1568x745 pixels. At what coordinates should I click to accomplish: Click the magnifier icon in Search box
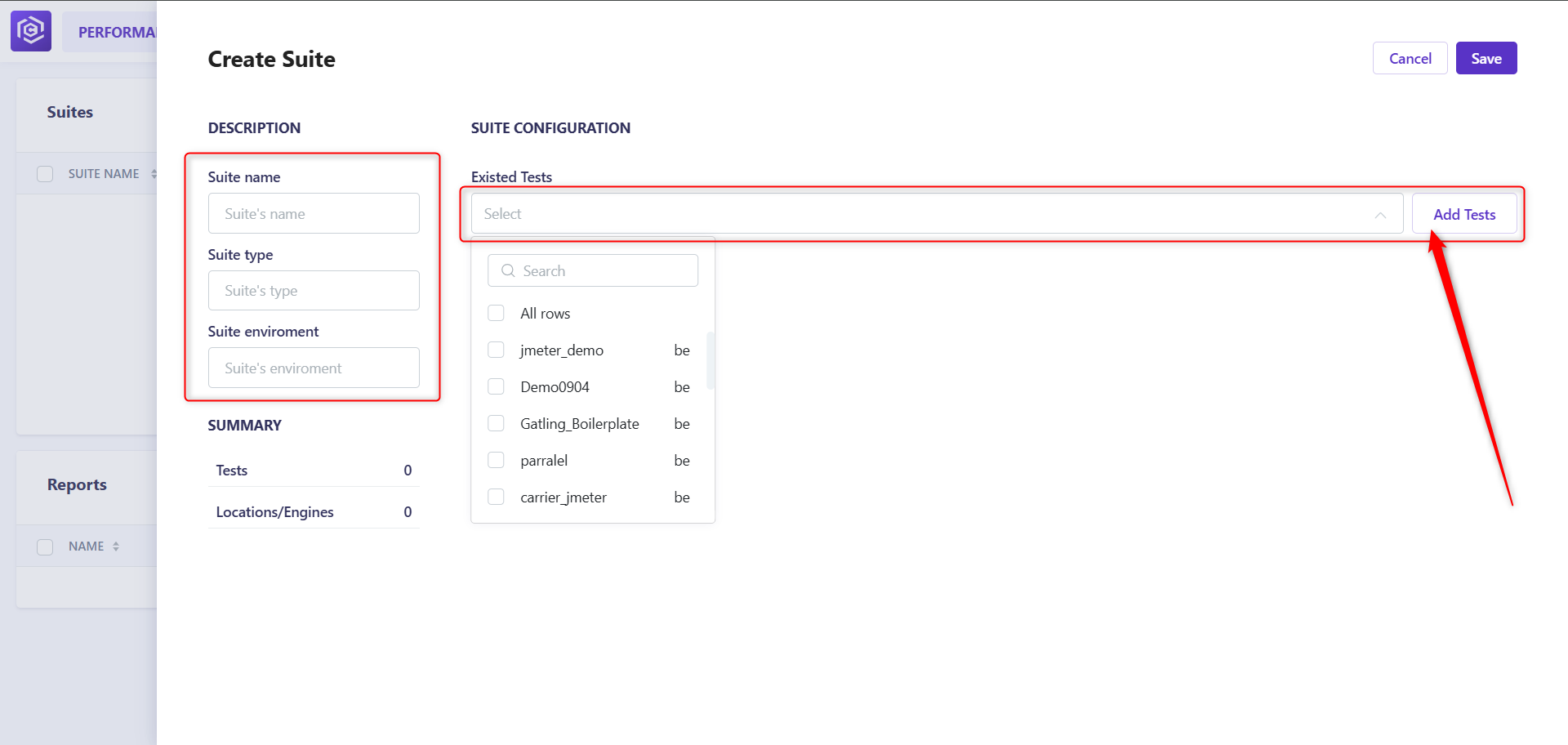click(508, 270)
